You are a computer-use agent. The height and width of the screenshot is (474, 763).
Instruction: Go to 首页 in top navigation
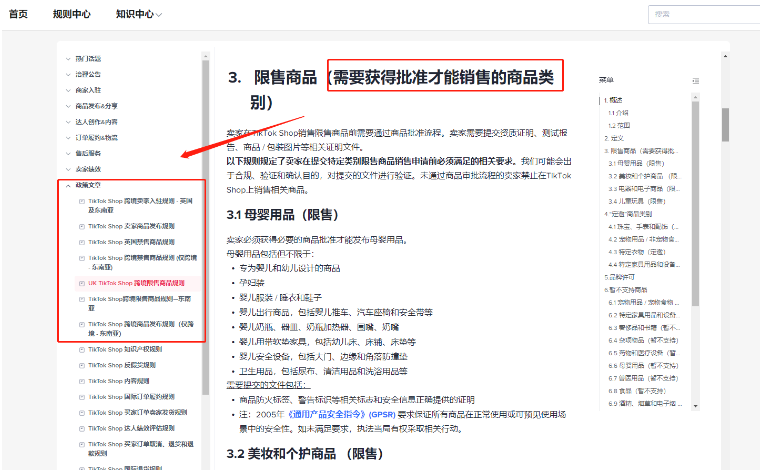18,14
